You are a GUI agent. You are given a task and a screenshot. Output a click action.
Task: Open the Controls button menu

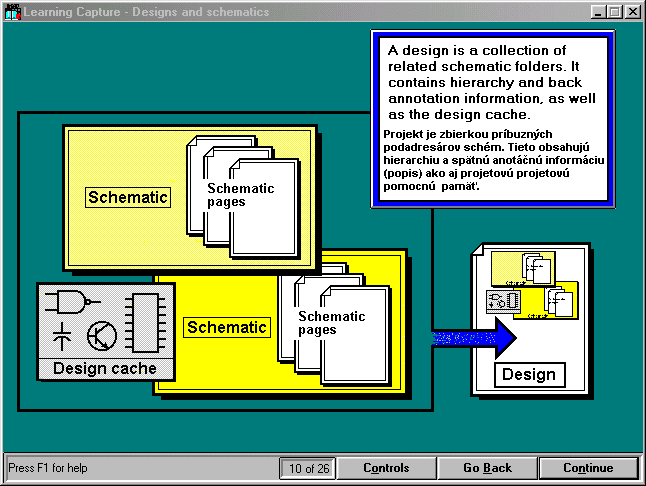[386, 468]
